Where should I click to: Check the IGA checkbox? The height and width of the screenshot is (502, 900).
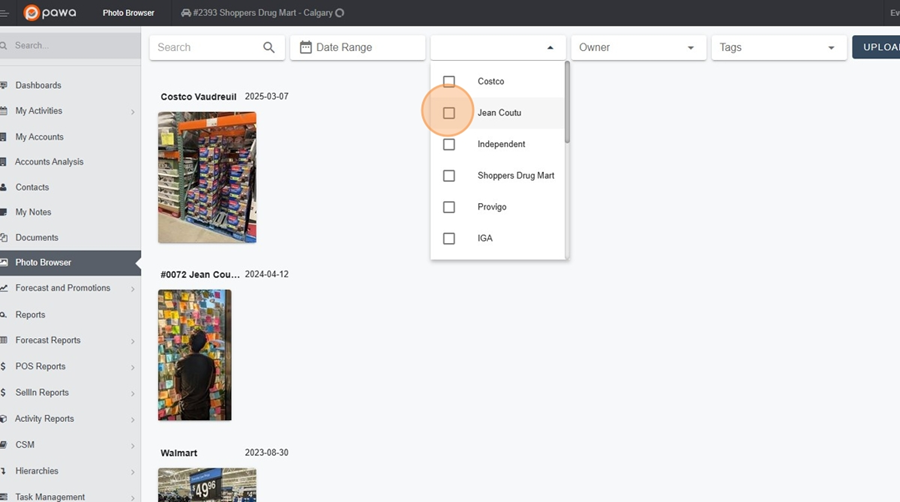(449, 238)
